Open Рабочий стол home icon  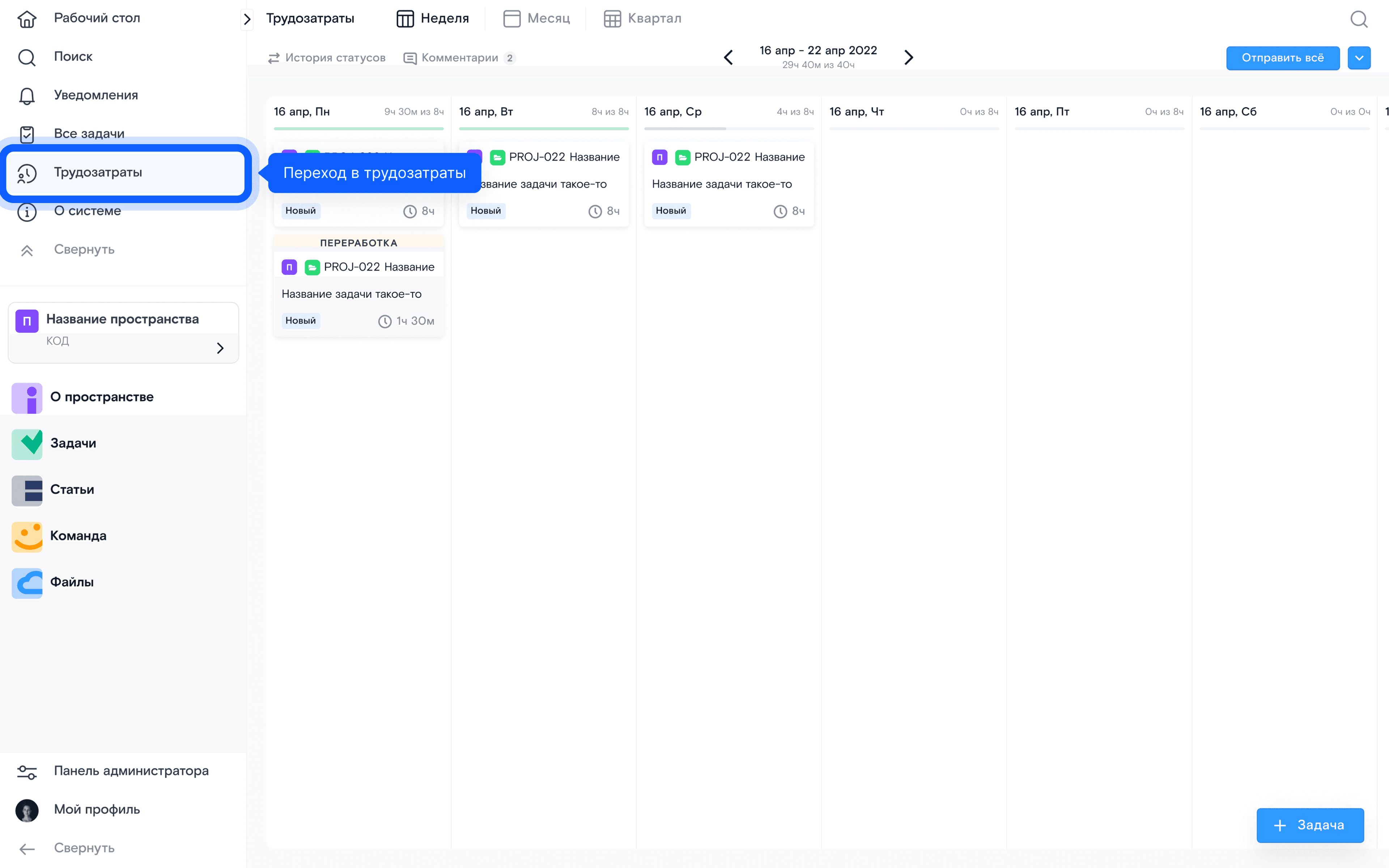tap(26, 18)
